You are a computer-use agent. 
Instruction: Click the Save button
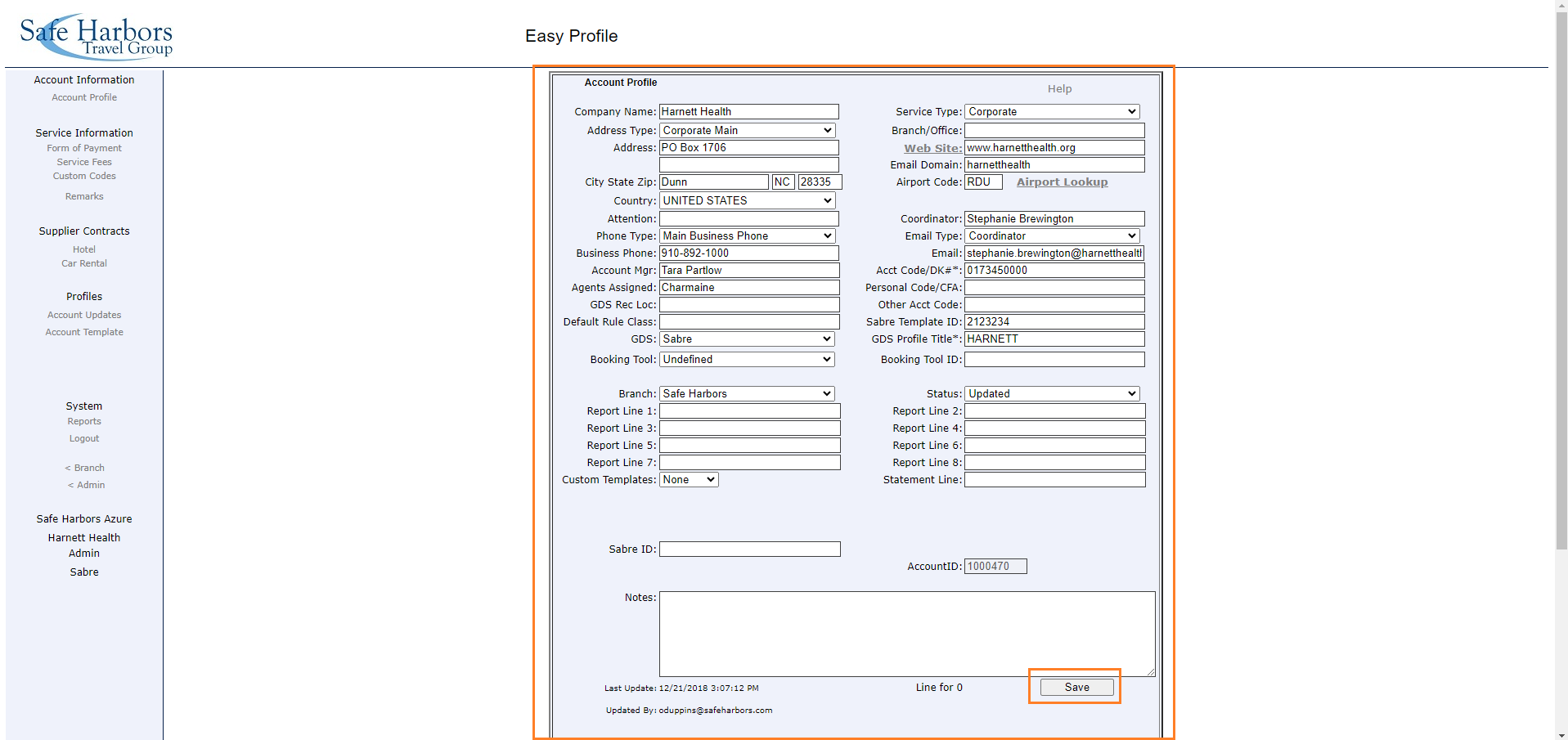[x=1076, y=688]
